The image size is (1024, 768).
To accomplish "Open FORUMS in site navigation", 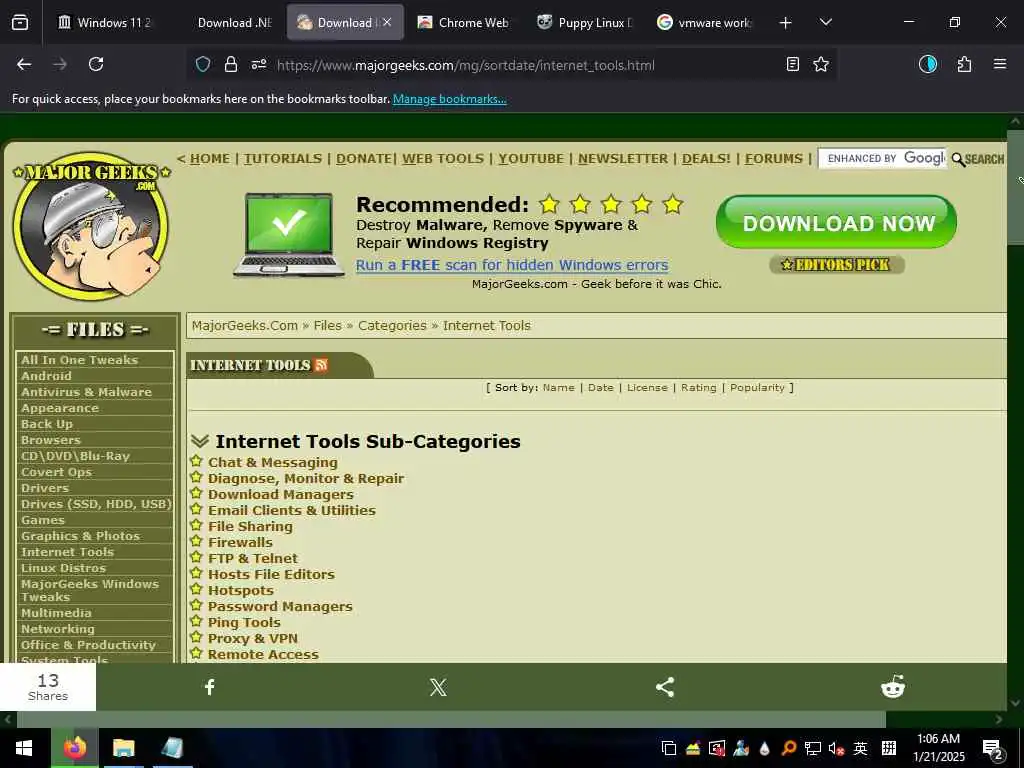I will click(774, 159).
